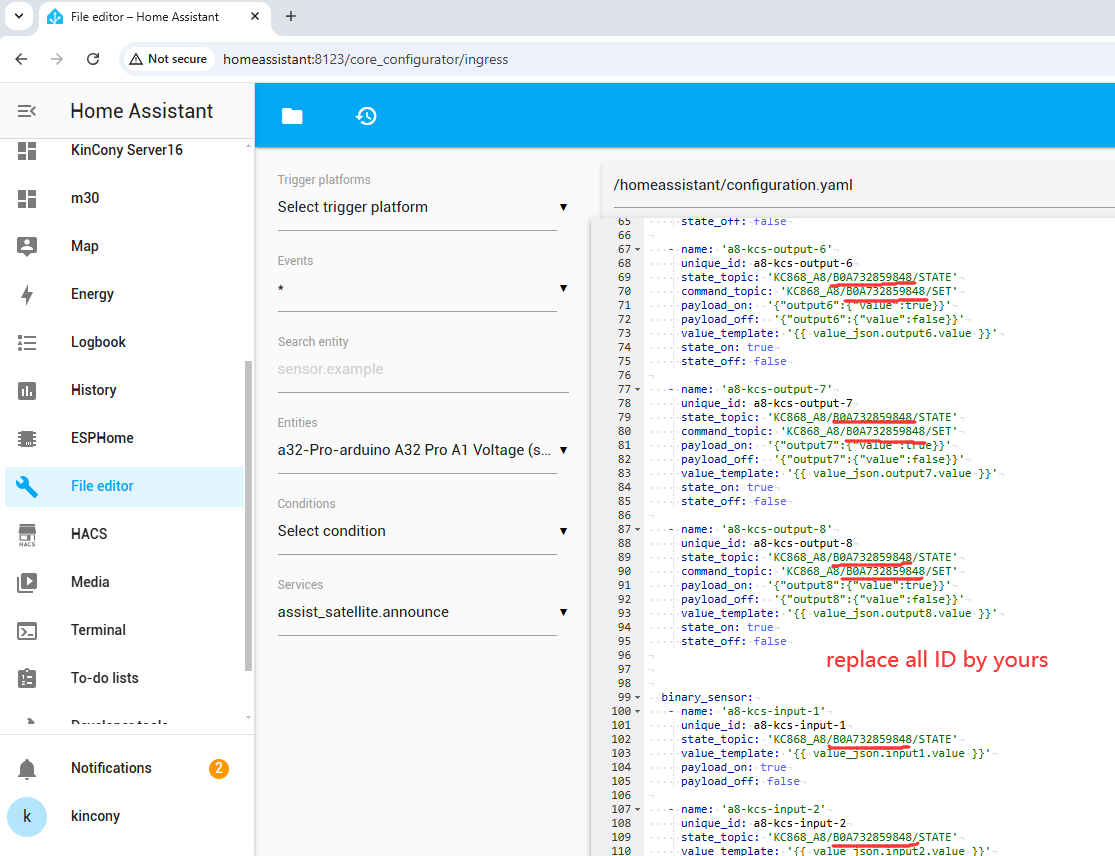Open a new browser tab
1115x856 pixels.
[291, 16]
